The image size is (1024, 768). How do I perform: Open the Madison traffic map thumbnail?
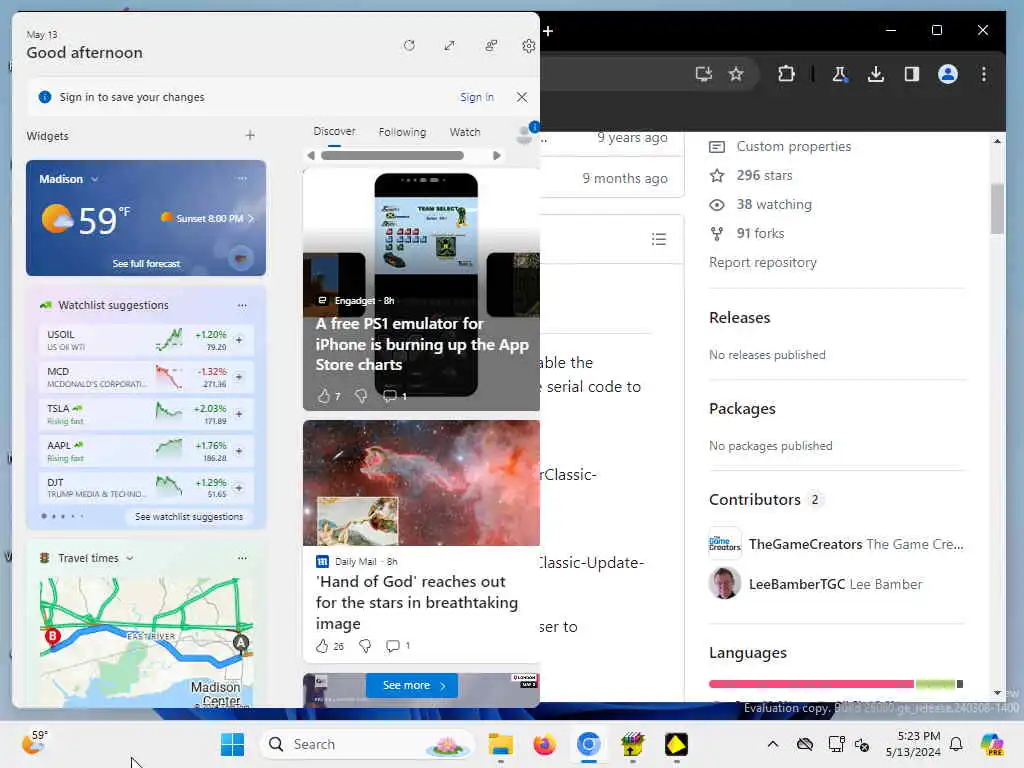point(146,643)
